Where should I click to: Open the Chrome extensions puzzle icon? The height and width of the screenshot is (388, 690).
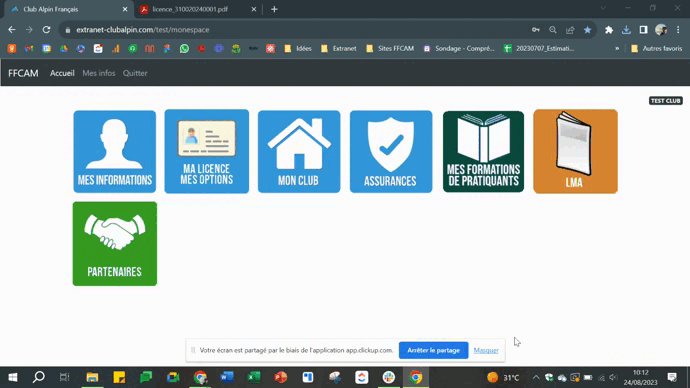click(x=609, y=30)
